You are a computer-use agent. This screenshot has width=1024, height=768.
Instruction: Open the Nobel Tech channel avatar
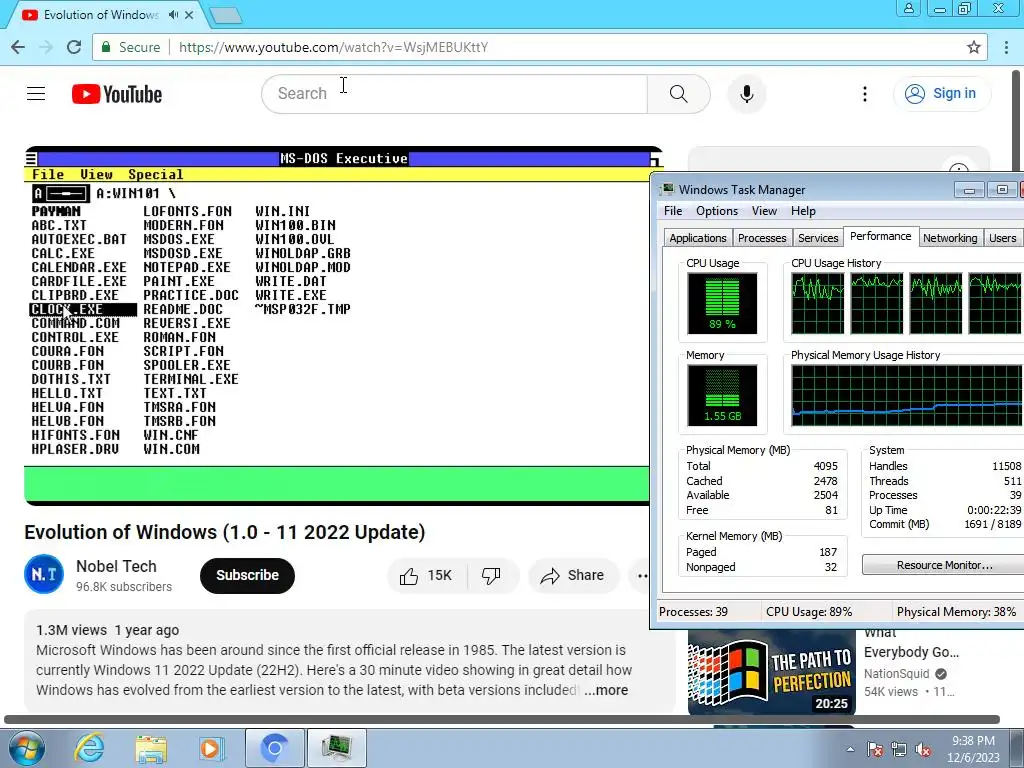[44, 575]
